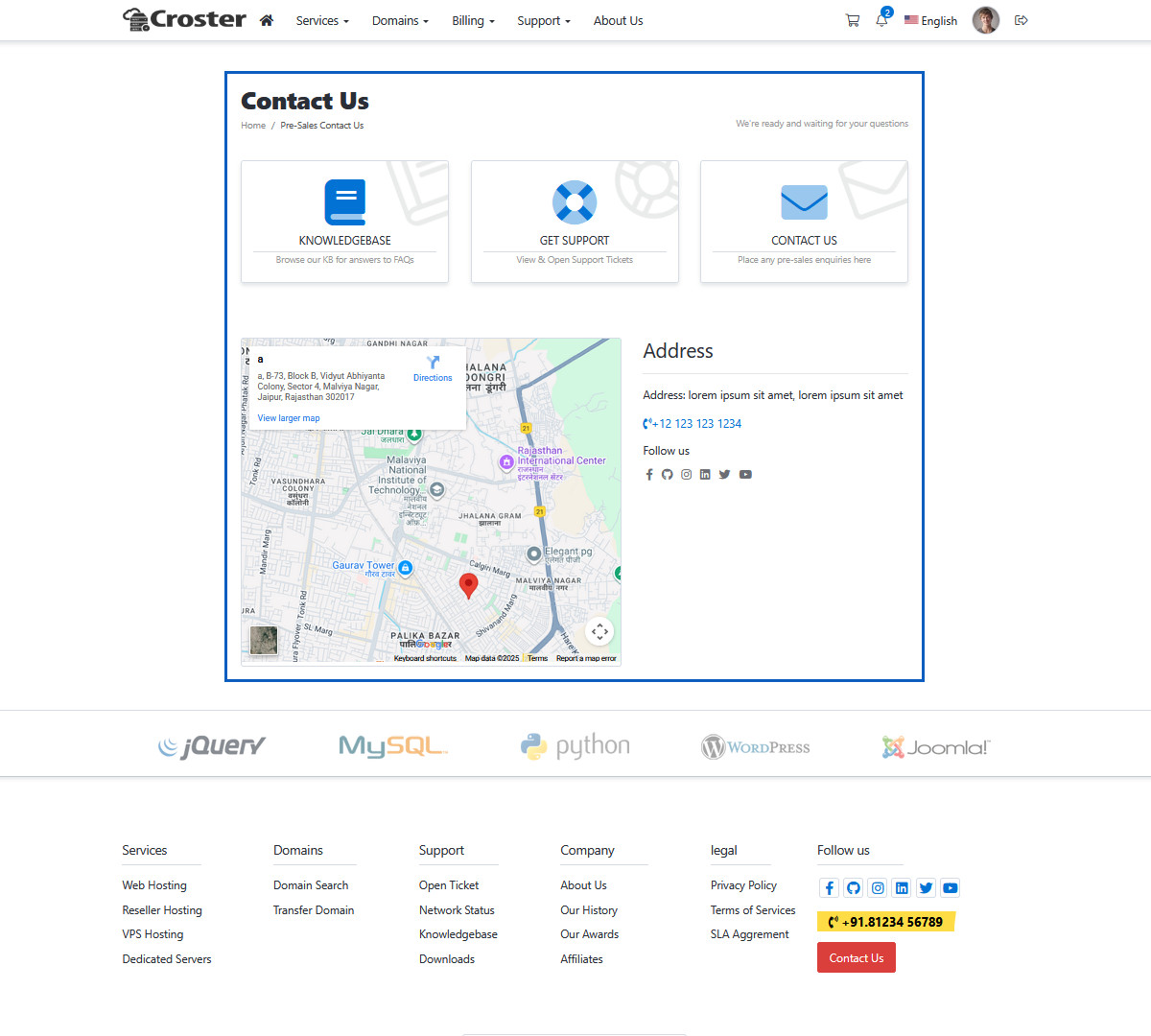Open the user avatar profile picture

click(985, 20)
